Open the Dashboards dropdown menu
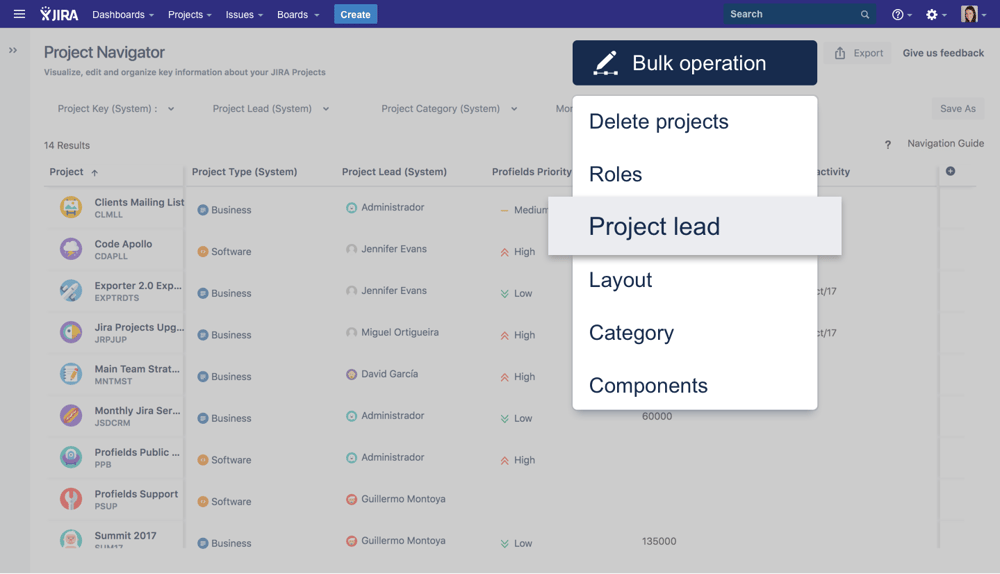Viewport: 1000px width, 574px height. point(123,15)
